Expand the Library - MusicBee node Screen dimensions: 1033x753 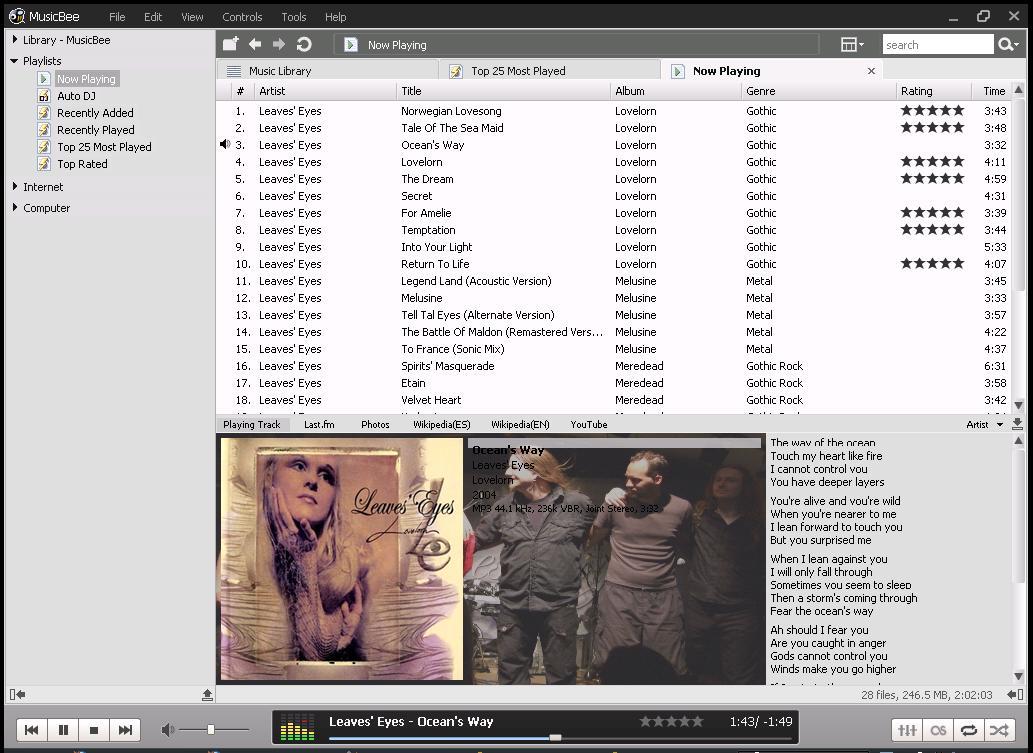coord(14,40)
